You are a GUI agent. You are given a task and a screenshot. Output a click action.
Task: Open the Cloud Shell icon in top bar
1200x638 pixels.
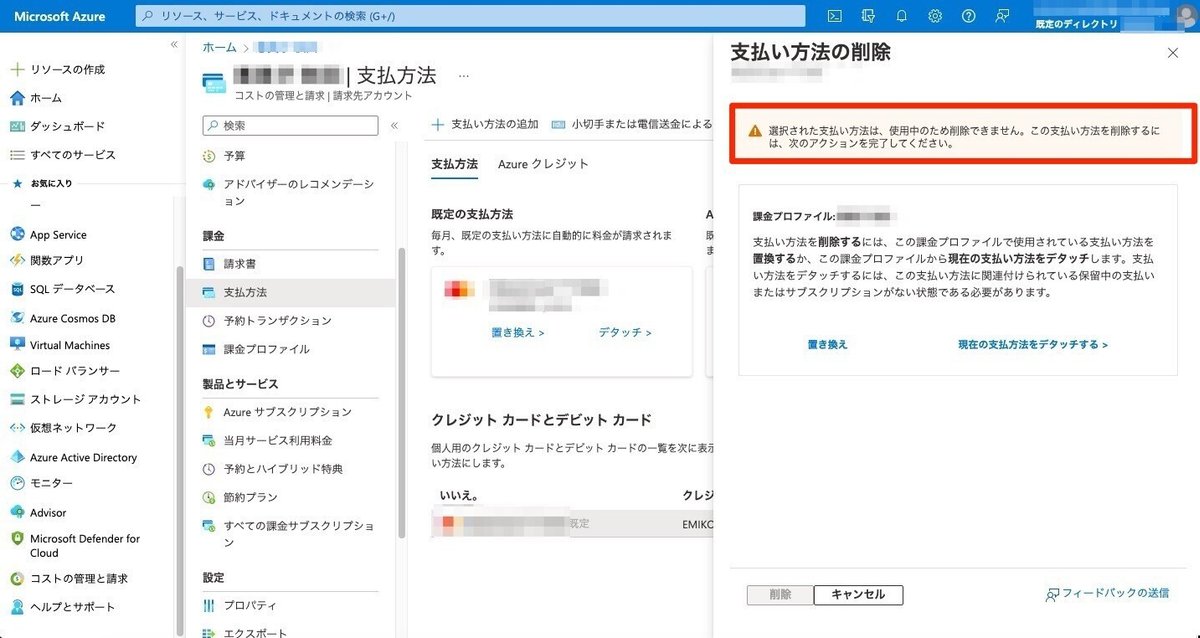click(x=834, y=16)
